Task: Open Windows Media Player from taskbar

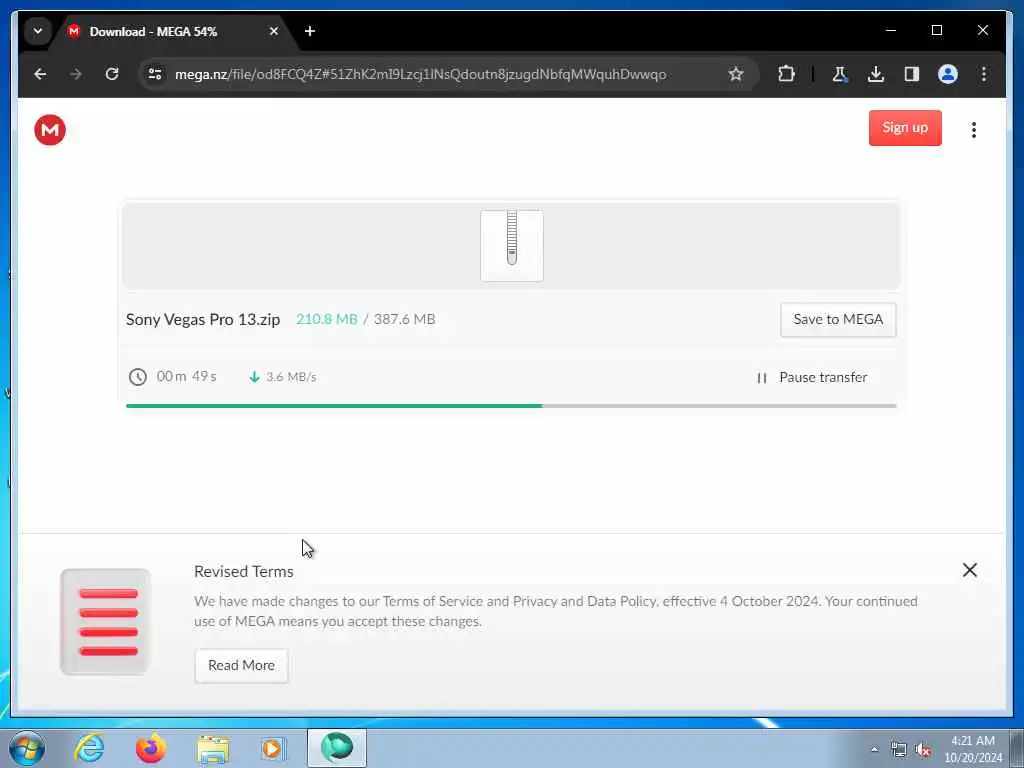Action: pyautogui.click(x=272, y=748)
